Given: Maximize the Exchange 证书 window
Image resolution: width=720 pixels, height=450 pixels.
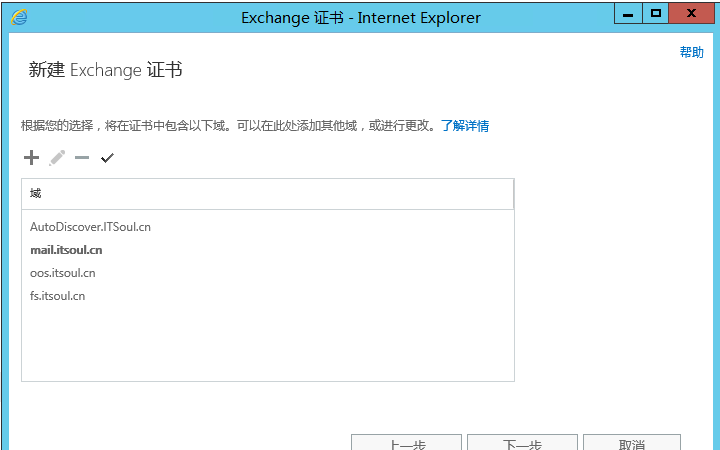Looking at the screenshot, I should pyautogui.click(x=656, y=14).
